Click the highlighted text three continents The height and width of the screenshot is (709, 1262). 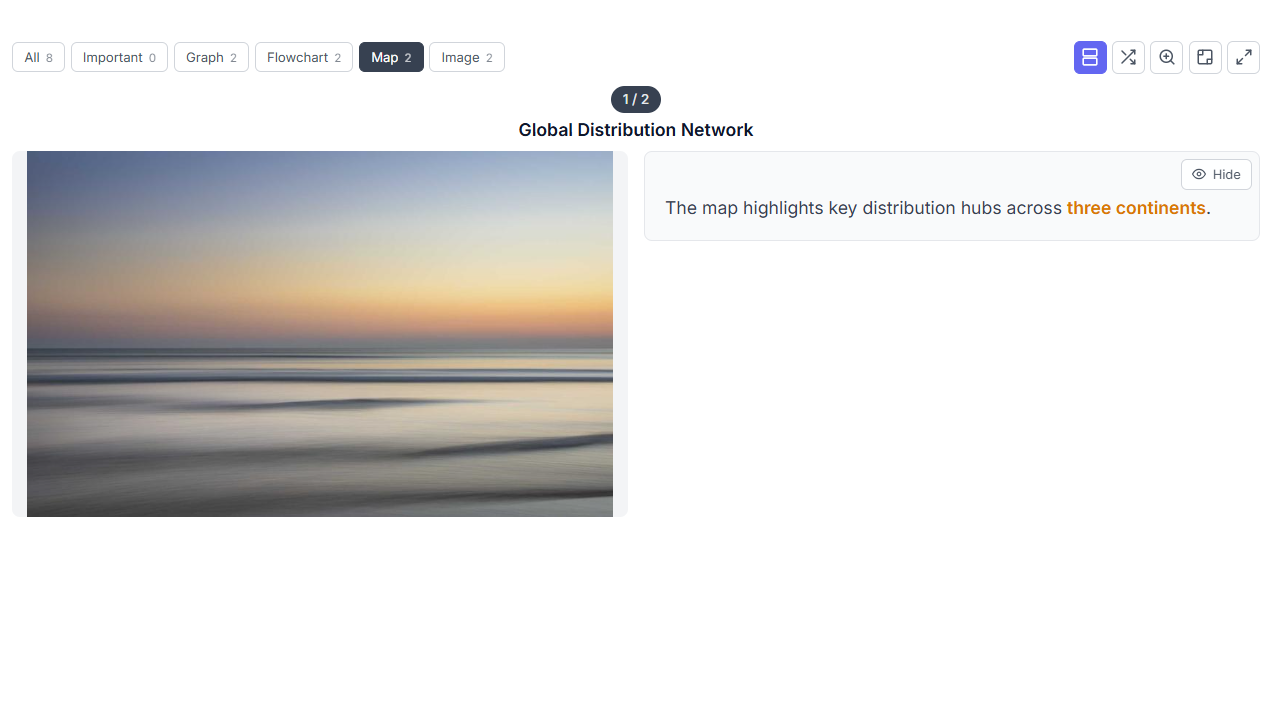click(1136, 208)
